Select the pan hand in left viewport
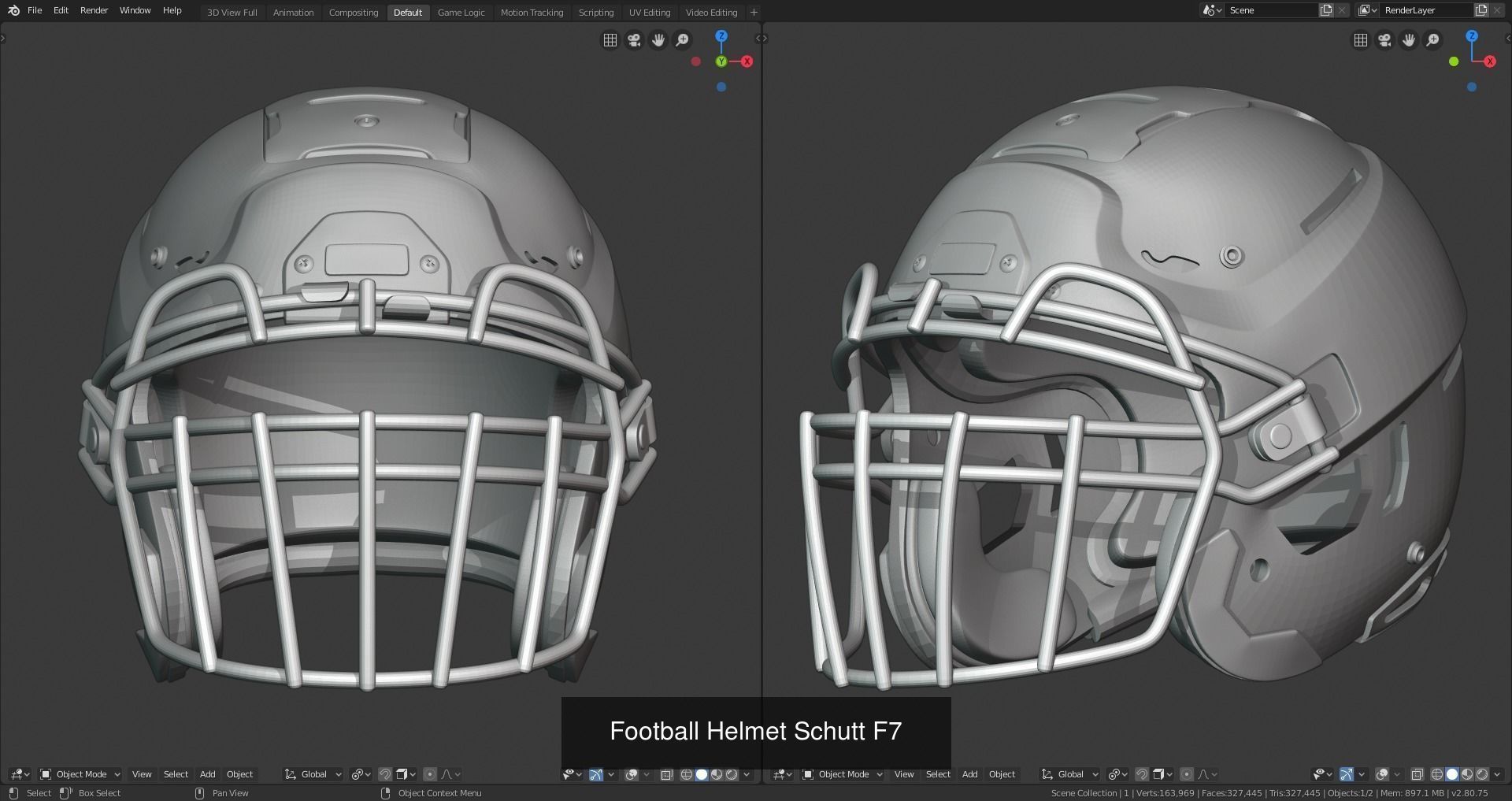The height and width of the screenshot is (801, 1512). [658, 39]
